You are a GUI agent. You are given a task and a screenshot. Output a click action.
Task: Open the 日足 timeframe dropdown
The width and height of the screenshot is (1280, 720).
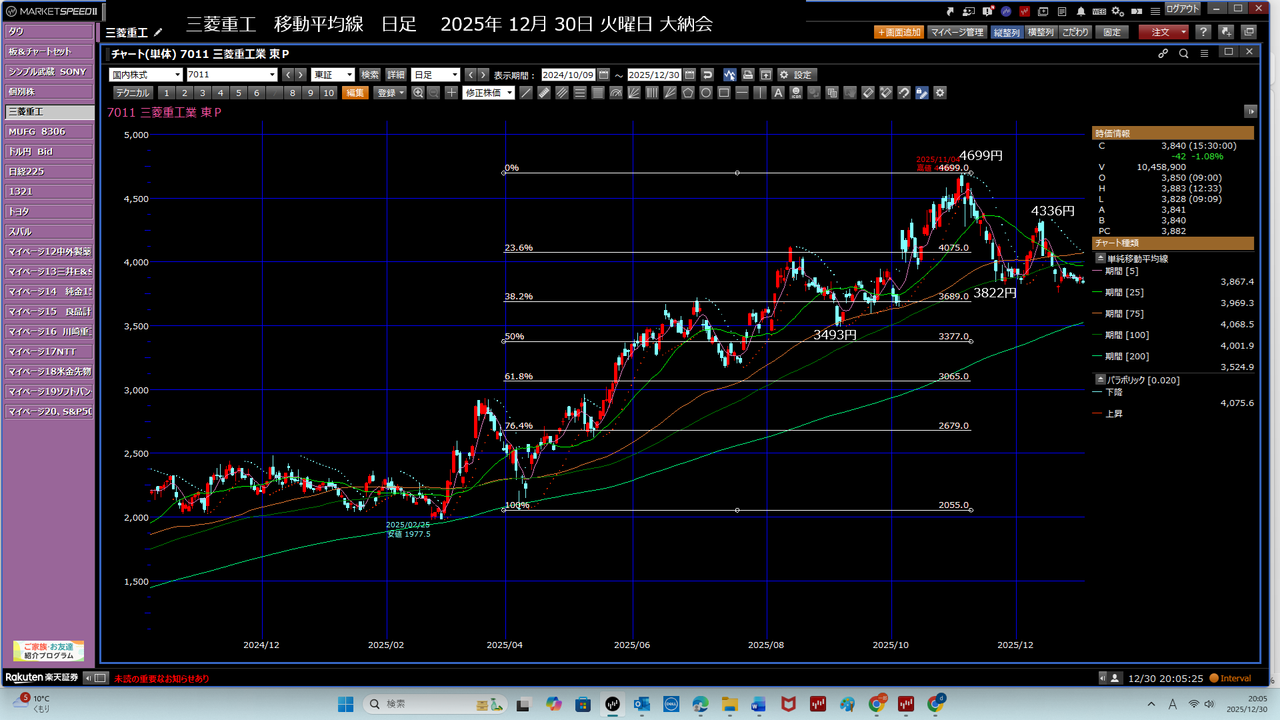pos(435,75)
